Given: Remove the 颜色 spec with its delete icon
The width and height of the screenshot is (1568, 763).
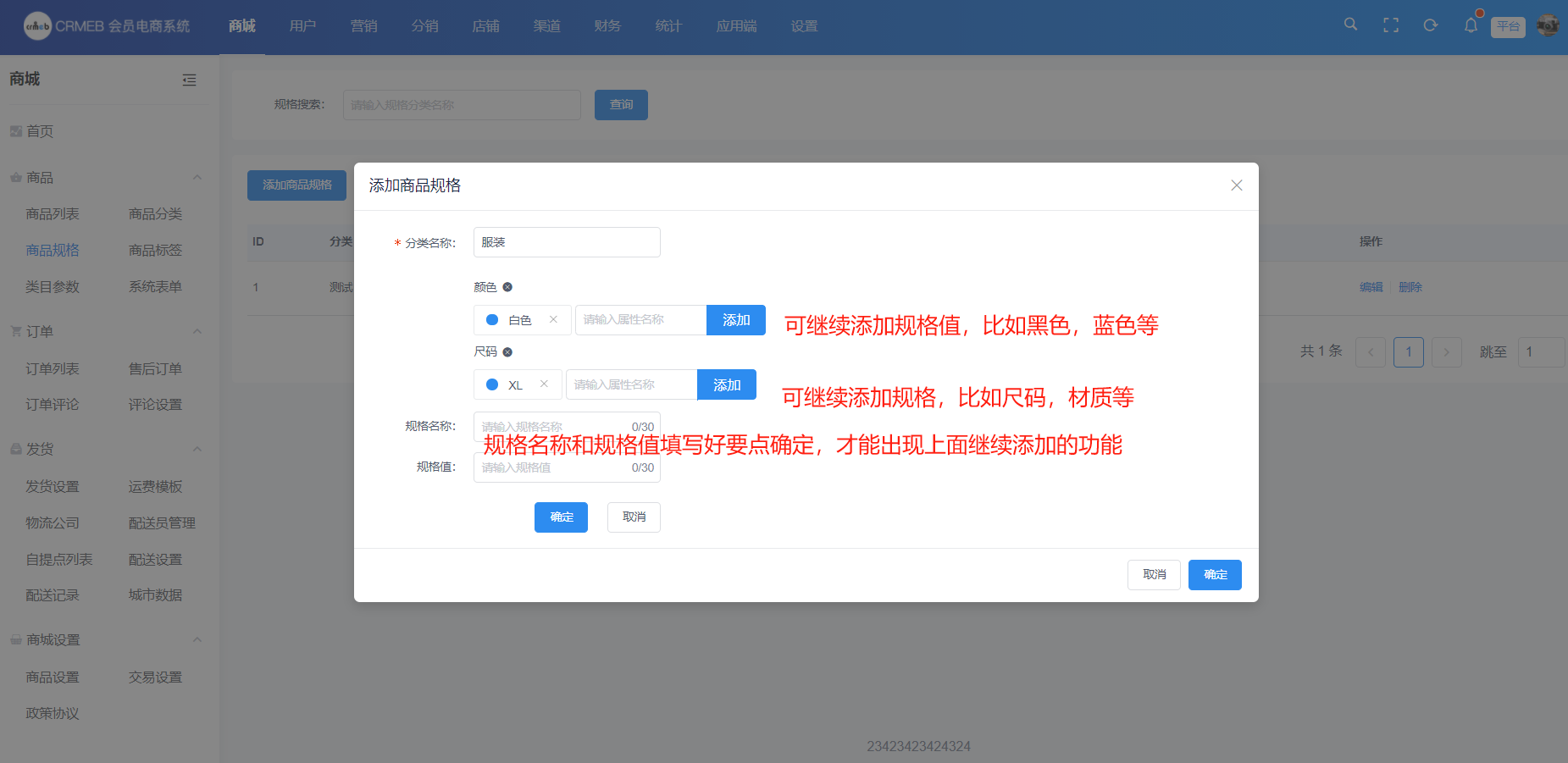Looking at the screenshot, I should (x=507, y=287).
